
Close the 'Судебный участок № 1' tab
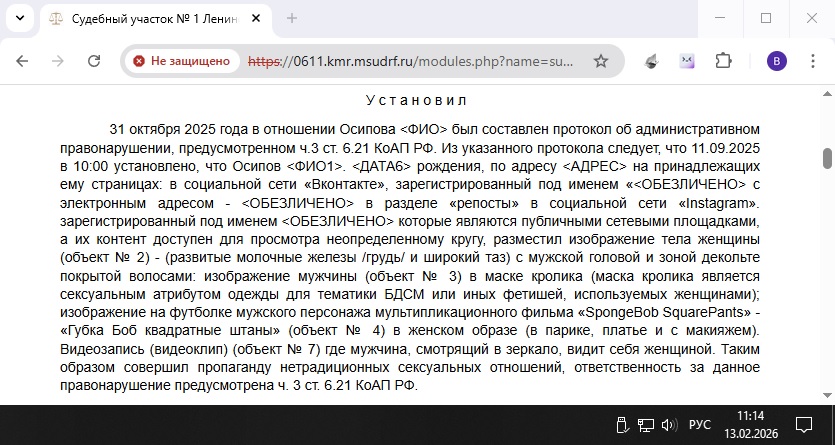[x=255, y=18]
